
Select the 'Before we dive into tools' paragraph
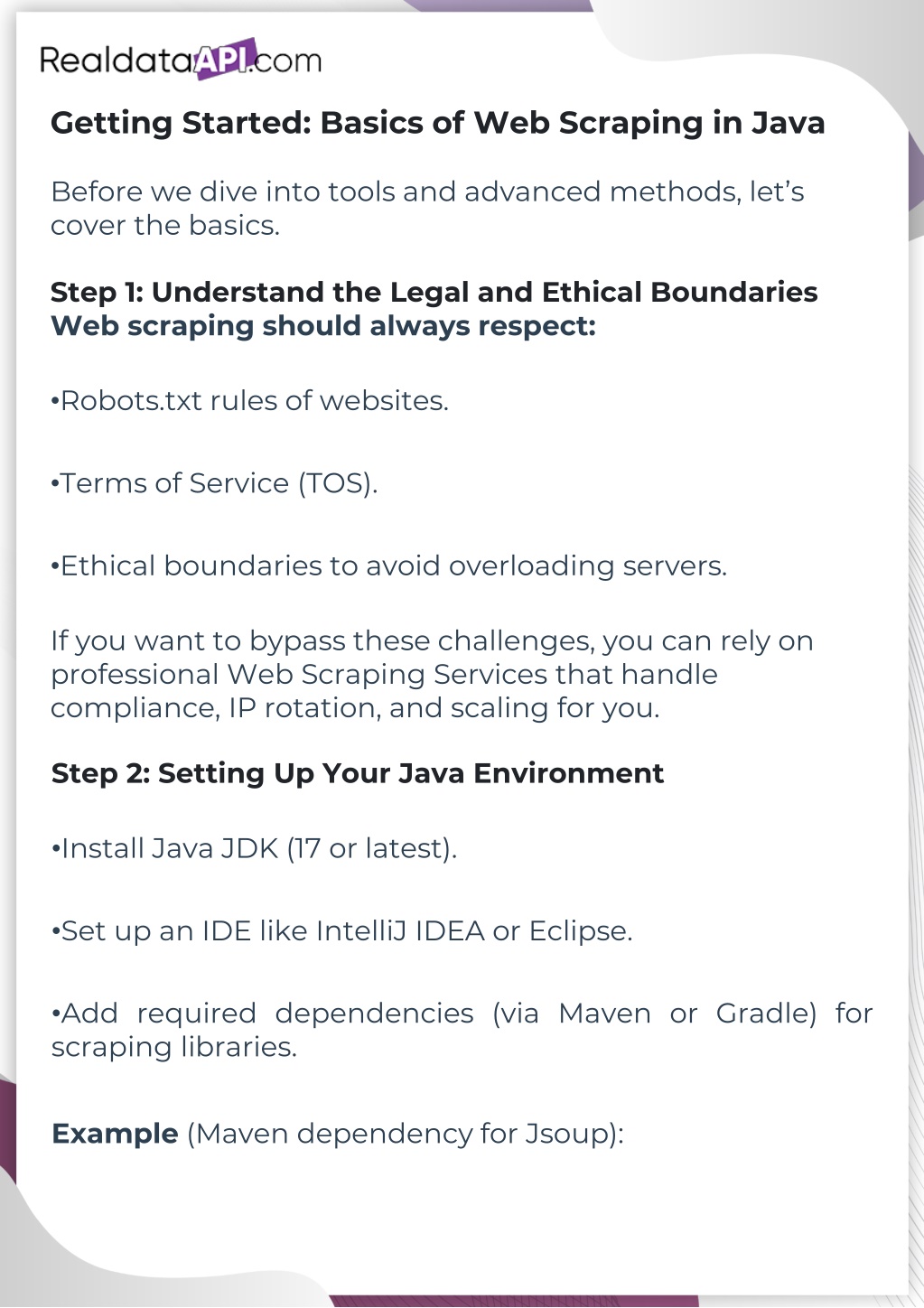426,192
